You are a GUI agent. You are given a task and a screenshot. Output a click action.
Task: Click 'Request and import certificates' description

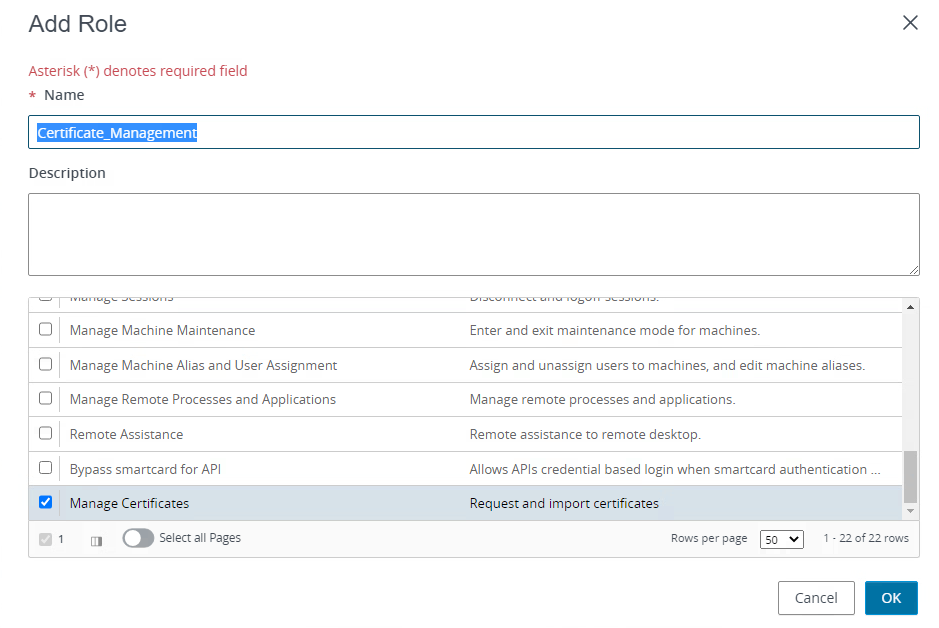tap(564, 503)
